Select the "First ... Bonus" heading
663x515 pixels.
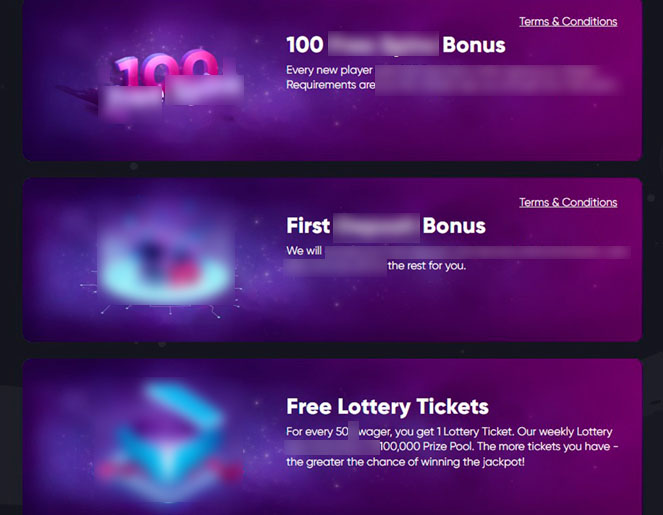[x=386, y=225]
